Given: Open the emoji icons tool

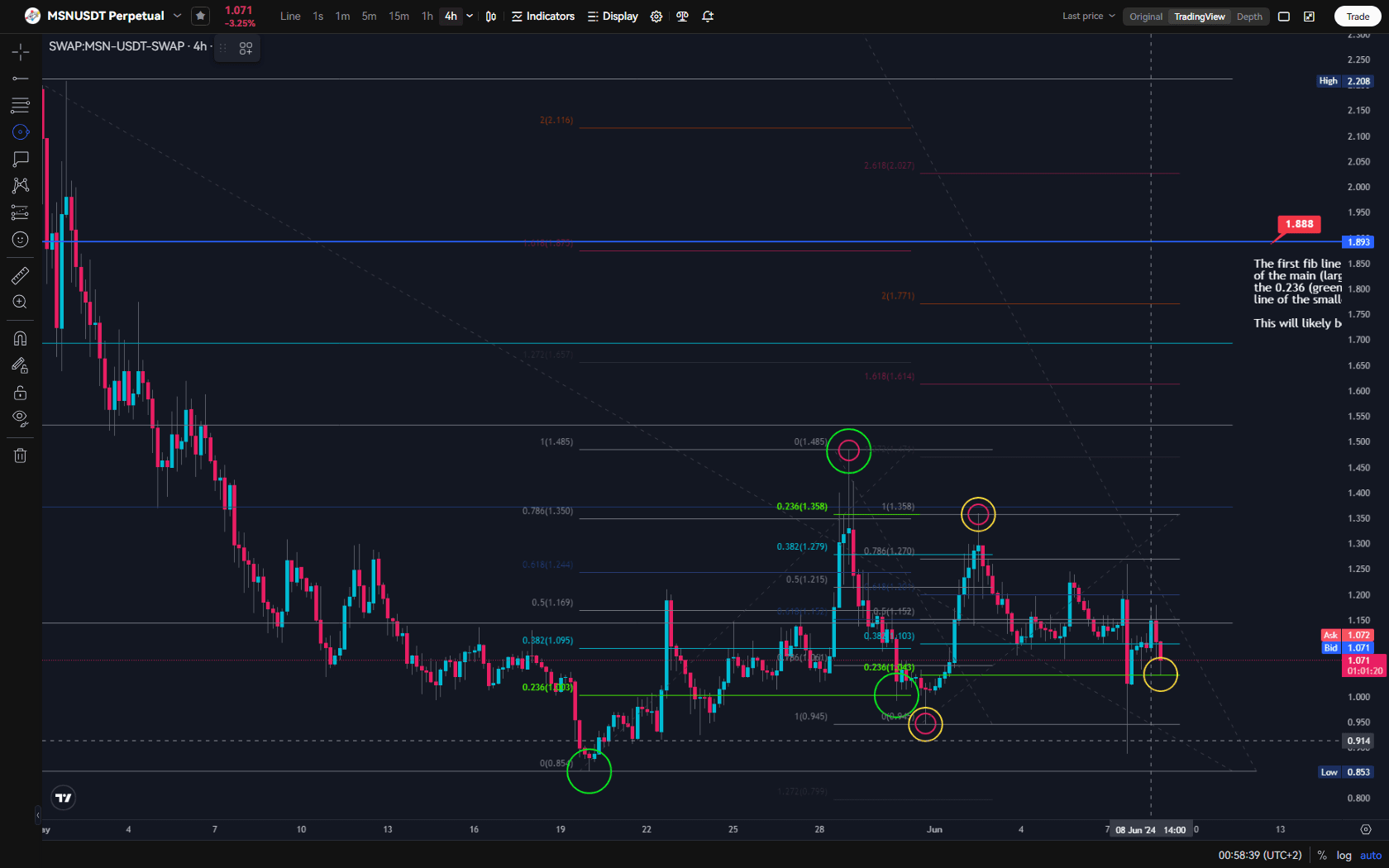Looking at the screenshot, I should [21, 240].
